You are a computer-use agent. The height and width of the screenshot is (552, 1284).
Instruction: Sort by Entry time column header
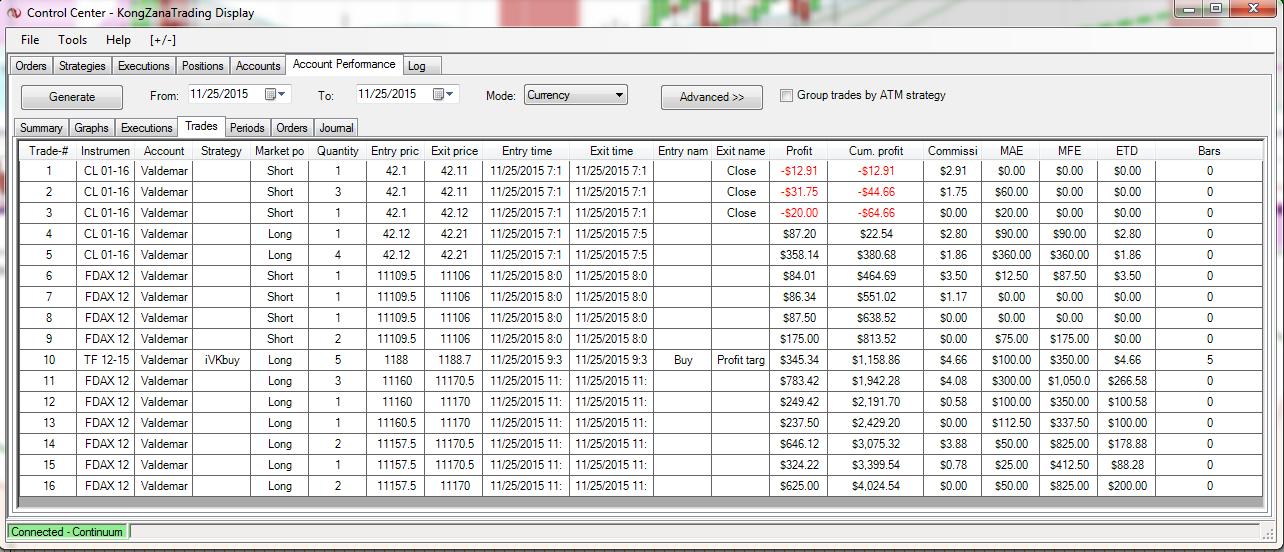click(x=526, y=151)
